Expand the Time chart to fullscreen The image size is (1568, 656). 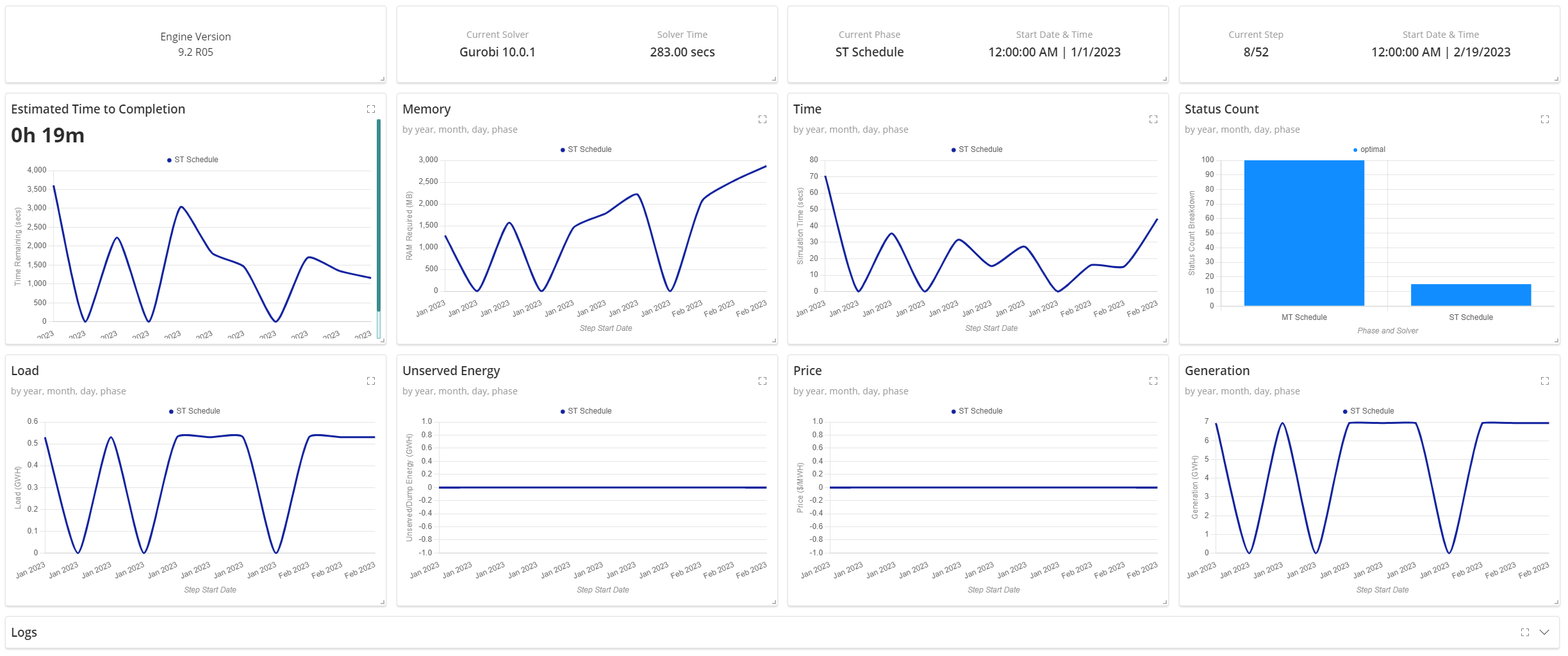coord(1153,119)
